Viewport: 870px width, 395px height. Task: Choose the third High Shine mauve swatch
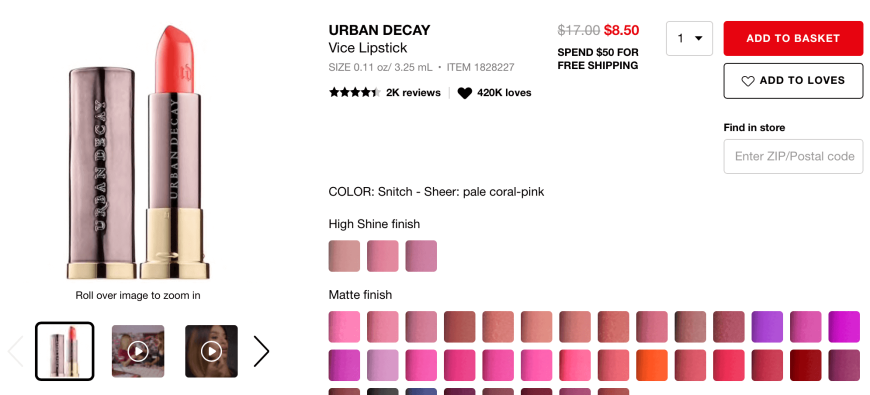click(x=421, y=256)
